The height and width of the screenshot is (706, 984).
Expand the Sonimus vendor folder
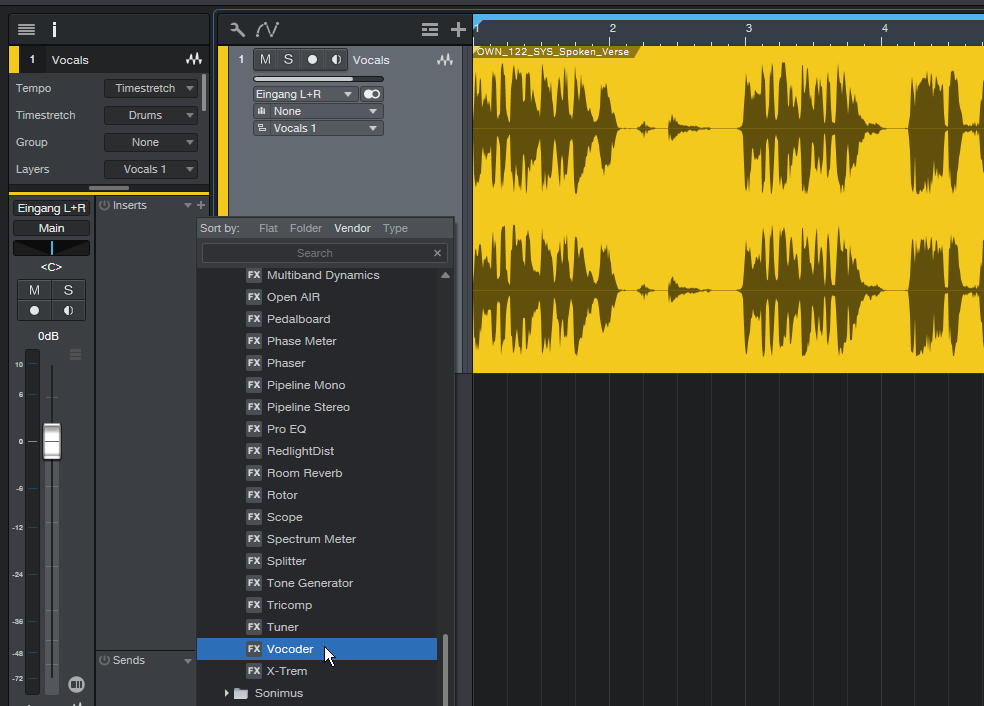(x=227, y=693)
